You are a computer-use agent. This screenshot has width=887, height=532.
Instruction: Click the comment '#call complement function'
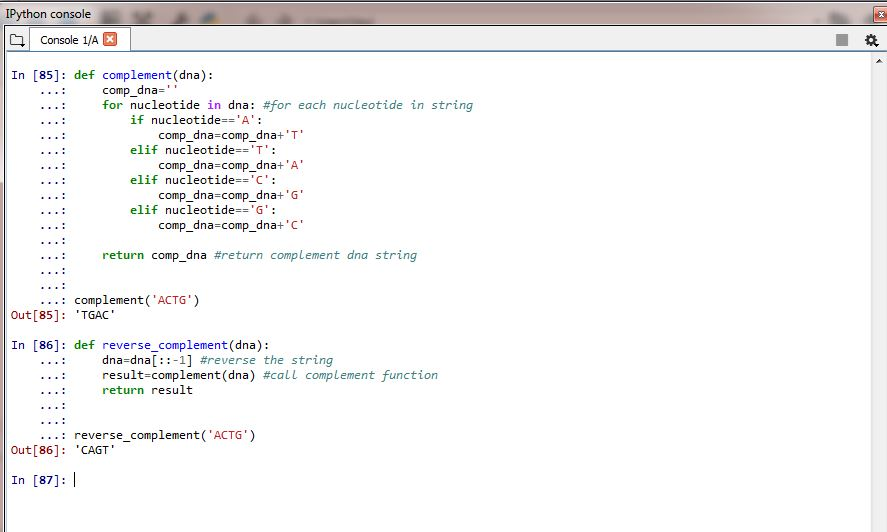tap(350, 375)
